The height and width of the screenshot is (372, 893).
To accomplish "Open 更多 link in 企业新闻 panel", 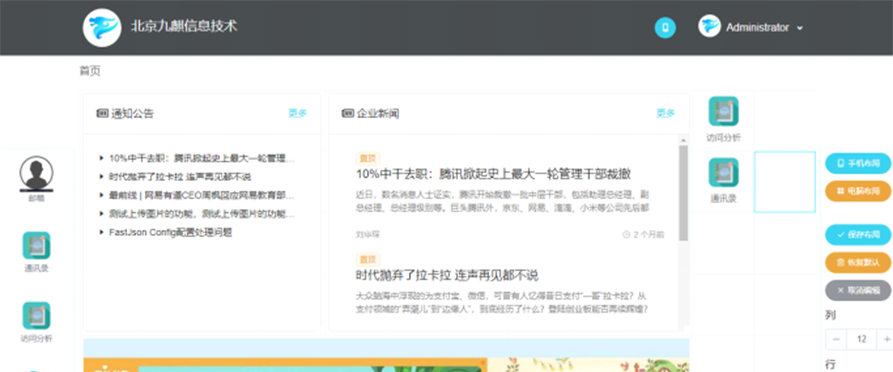I will click(x=666, y=113).
